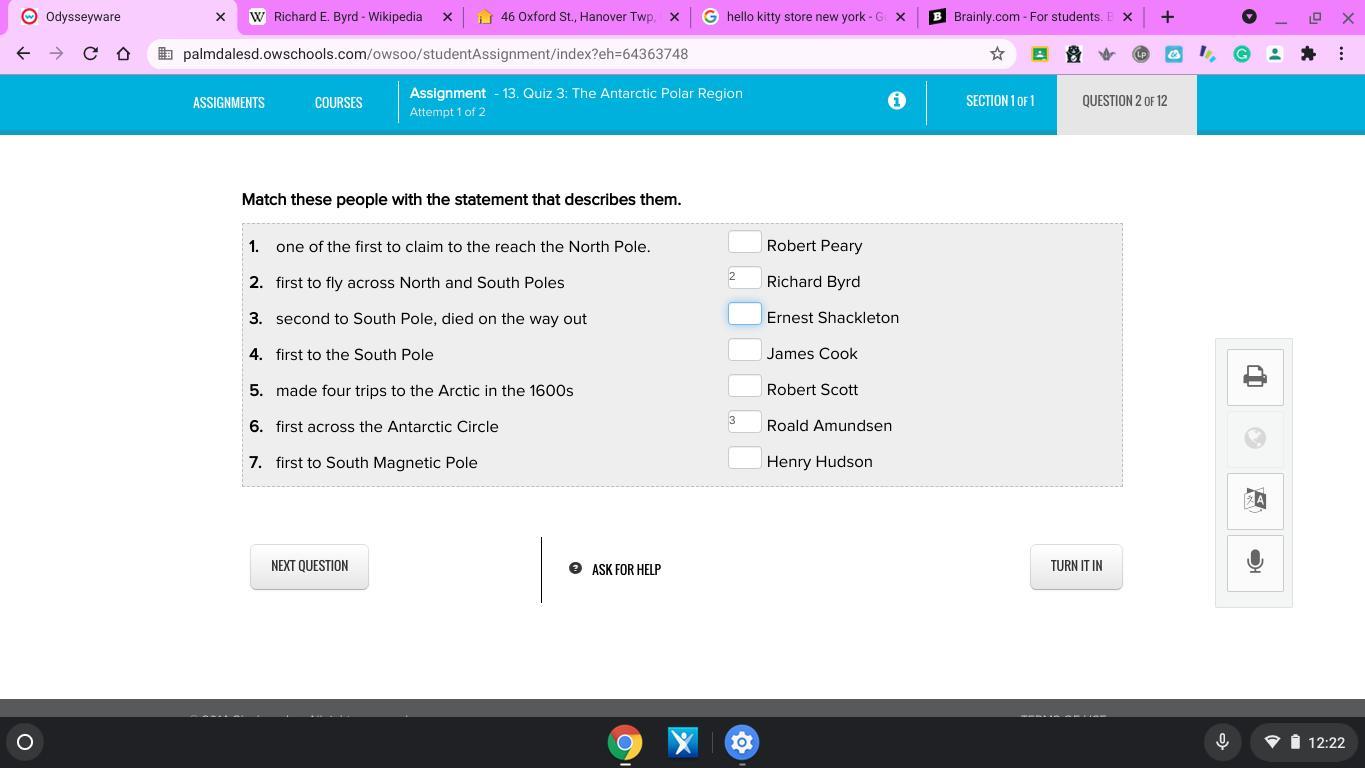Click the NEXT QUESTION button
The width and height of the screenshot is (1365, 768).
(x=309, y=567)
